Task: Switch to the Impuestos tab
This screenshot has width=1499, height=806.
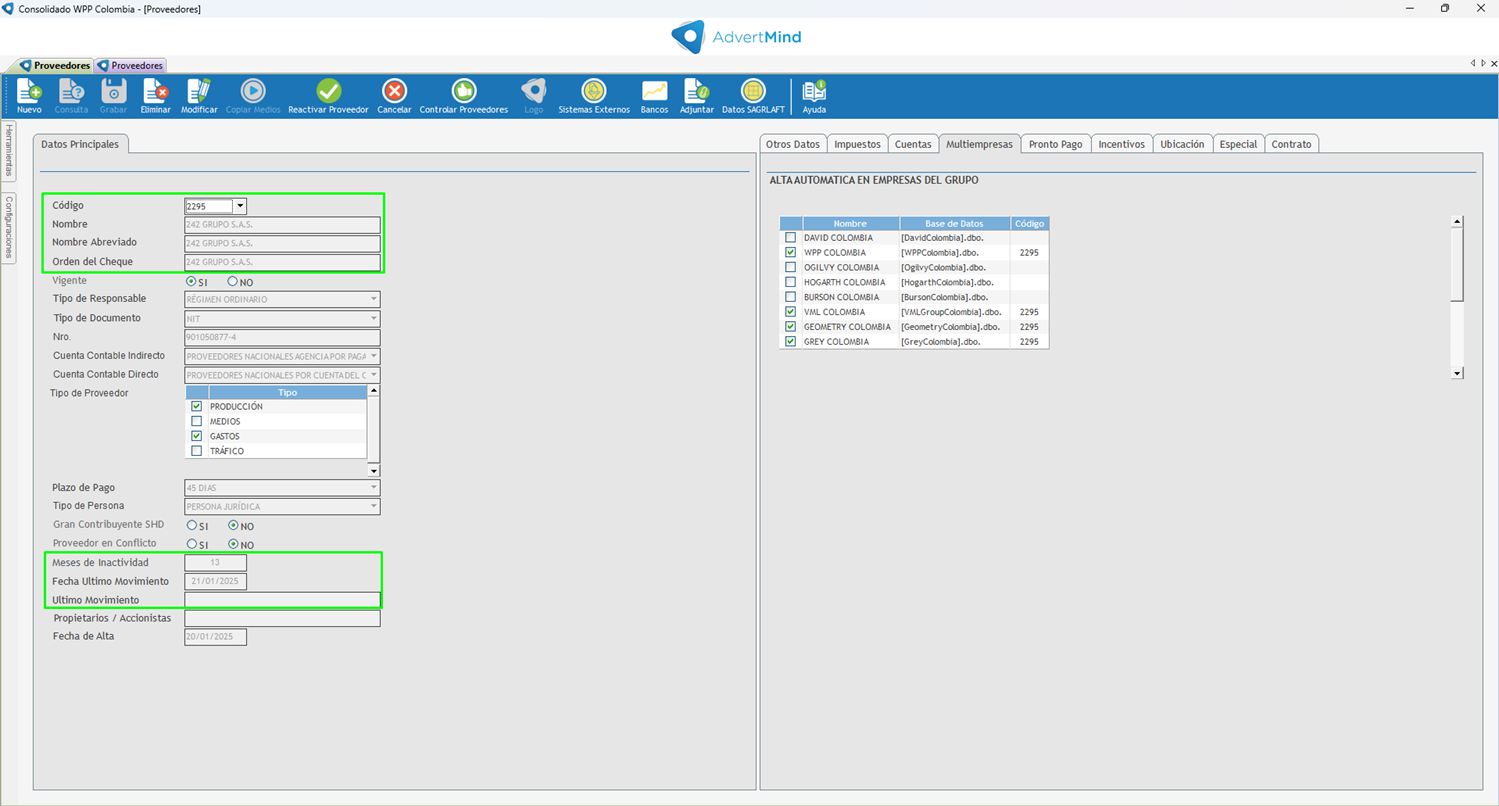Action: pyautogui.click(x=857, y=144)
